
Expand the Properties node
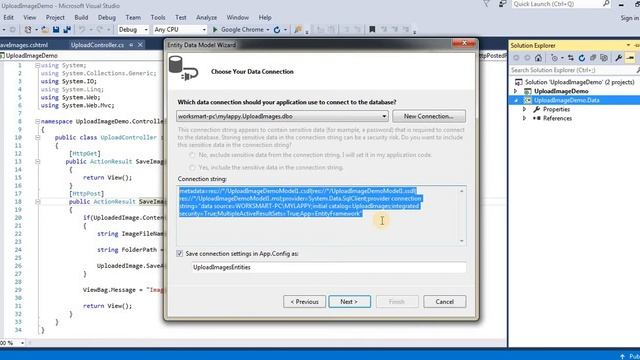tap(524, 109)
